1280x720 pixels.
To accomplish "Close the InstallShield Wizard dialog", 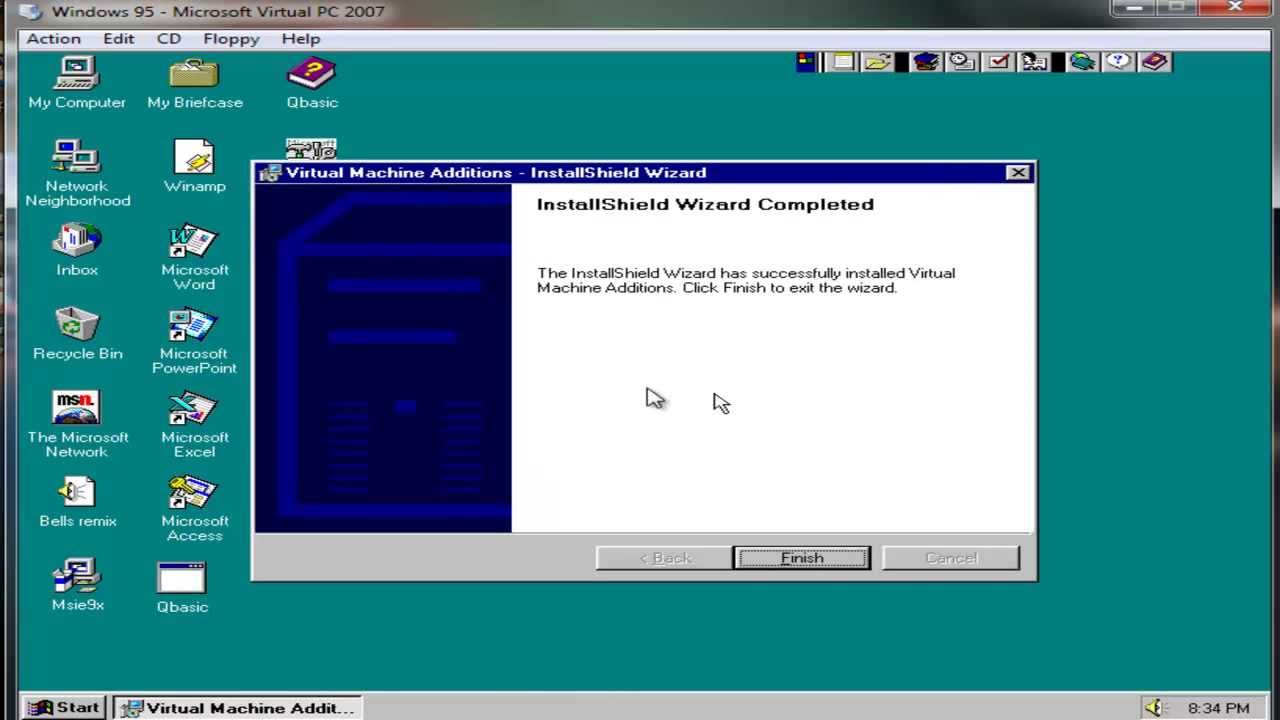I will click(1018, 173).
